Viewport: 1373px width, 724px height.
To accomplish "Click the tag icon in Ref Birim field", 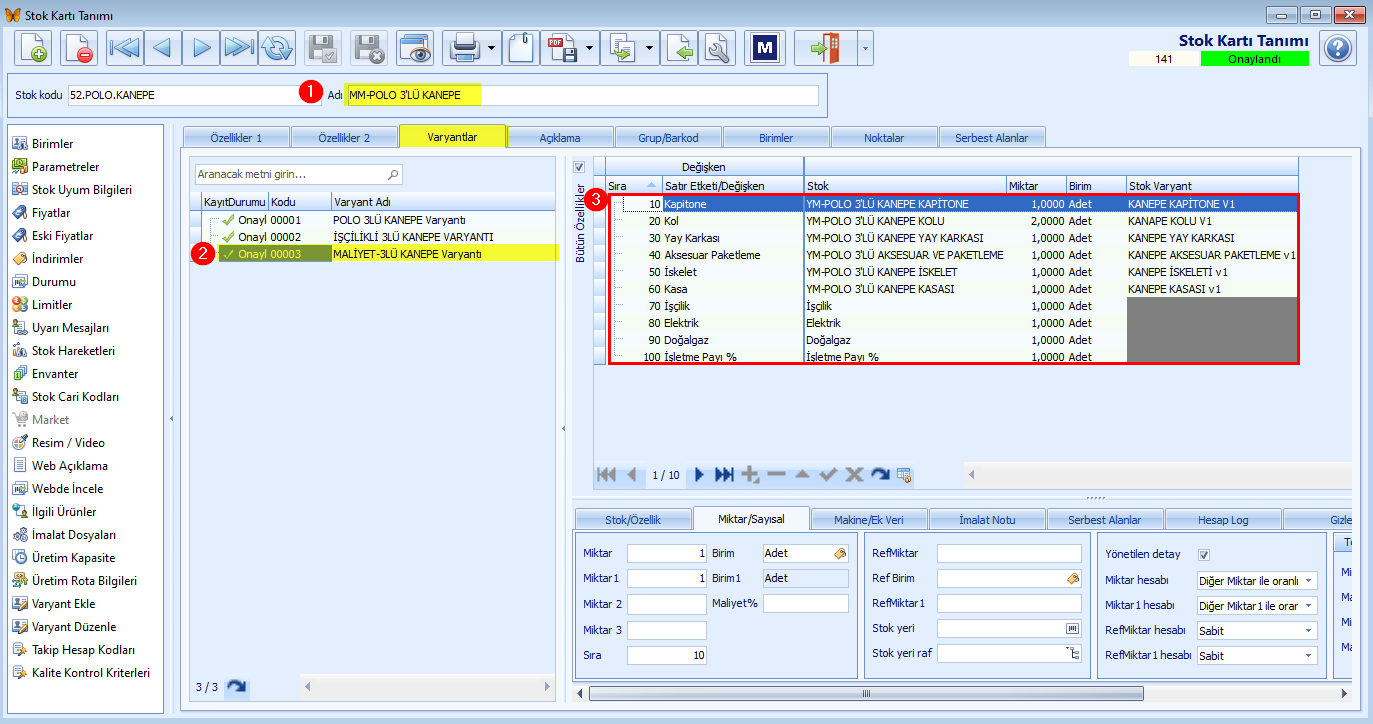I will [1073, 578].
